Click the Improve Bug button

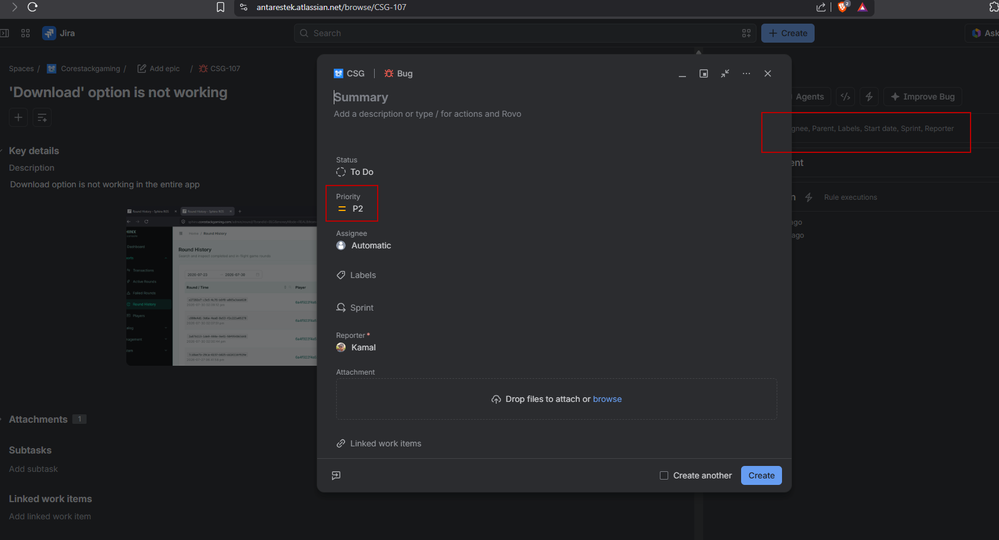tap(923, 97)
